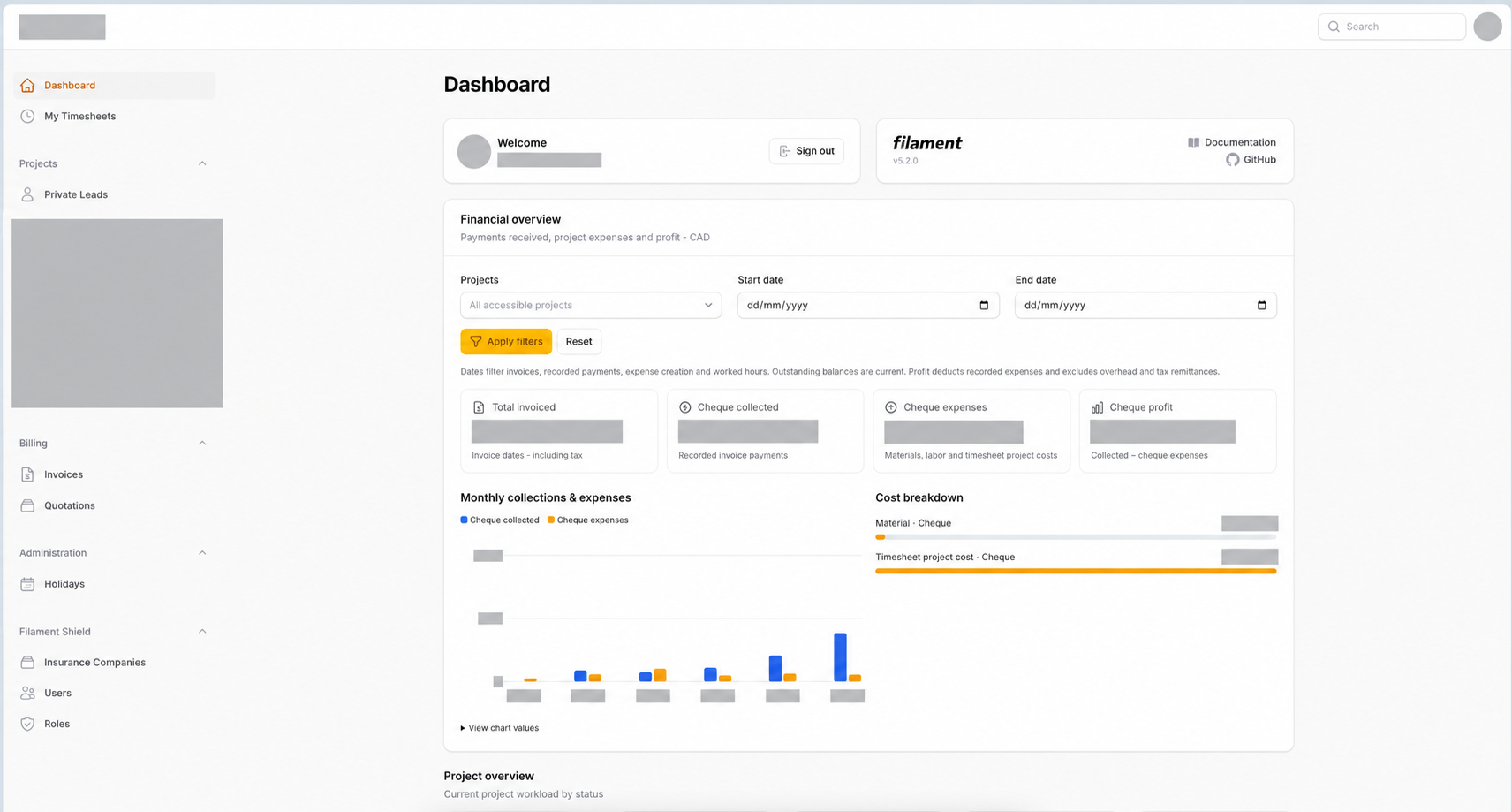1512x812 pixels.
Task: Collapse the Filament Shield sidebar group
Action: click(x=202, y=632)
